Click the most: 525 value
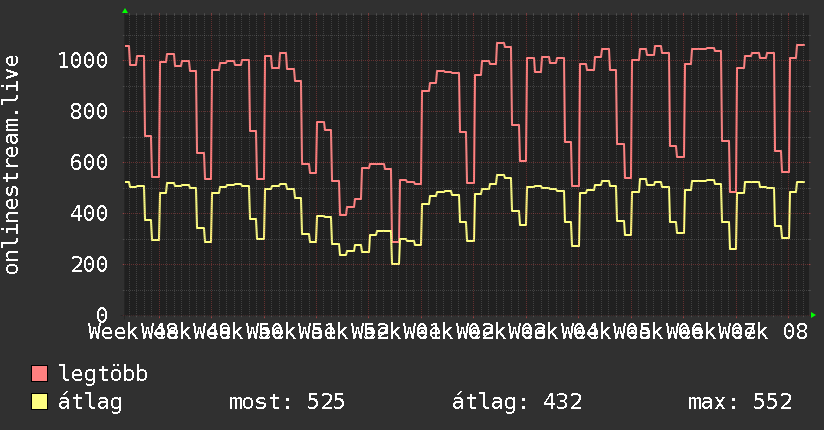This screenshot has width=824, height=430. pyautogui.click(x=287, y=402)
